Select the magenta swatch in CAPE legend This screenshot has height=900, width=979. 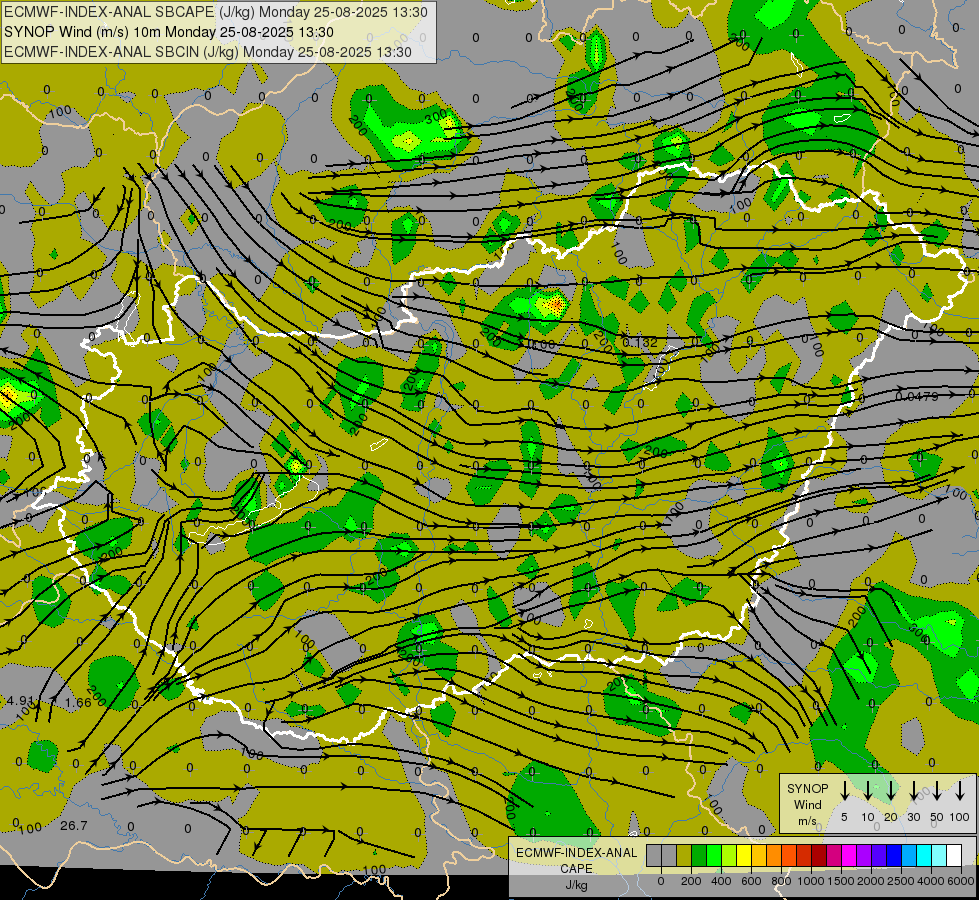tap(850, 855)
